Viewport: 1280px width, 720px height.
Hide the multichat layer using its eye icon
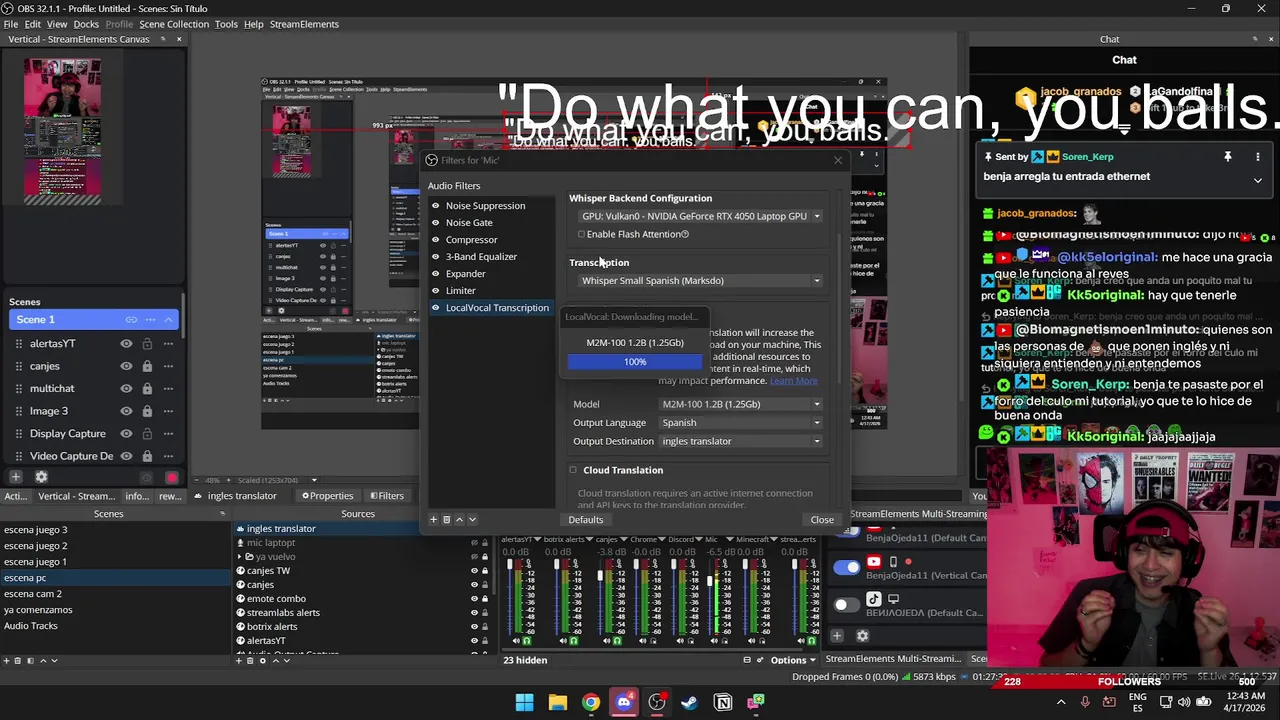tap(126, 388)
